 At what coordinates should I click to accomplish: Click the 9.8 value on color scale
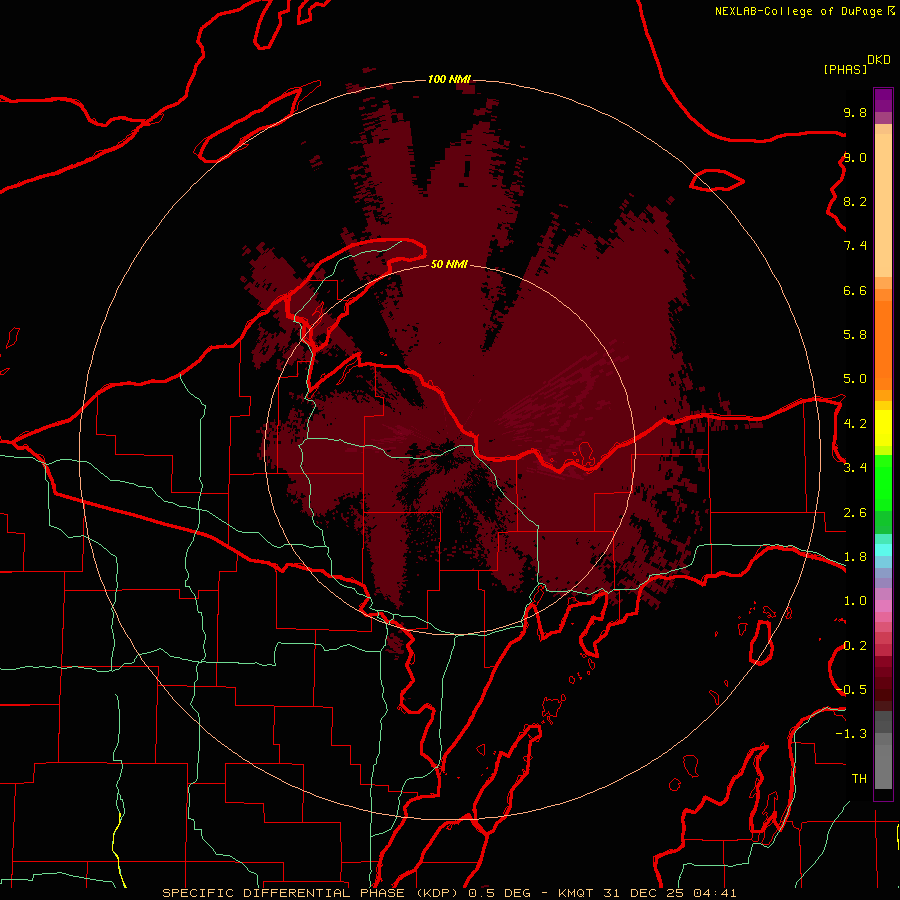[x=855, y=112]
